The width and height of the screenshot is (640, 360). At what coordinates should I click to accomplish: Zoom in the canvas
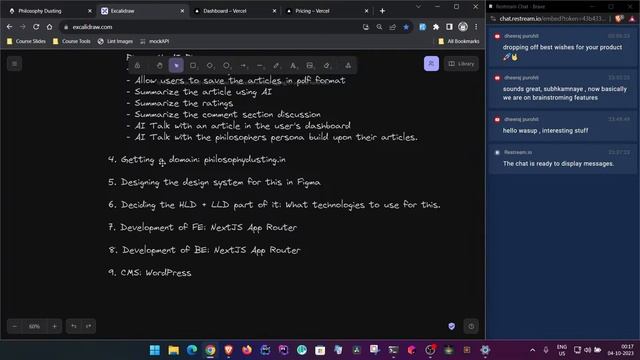[x=54, y=326]
